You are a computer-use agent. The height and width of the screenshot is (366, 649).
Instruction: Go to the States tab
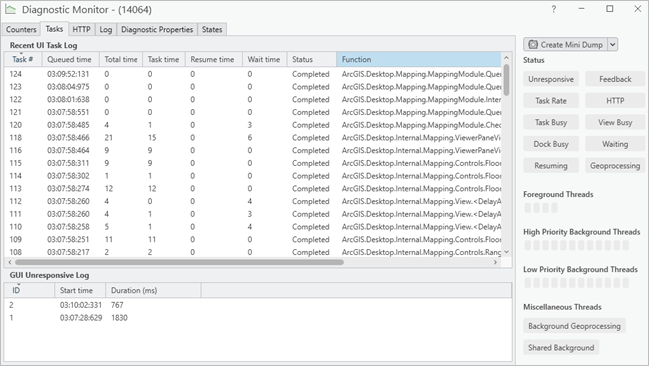[212, 29]
